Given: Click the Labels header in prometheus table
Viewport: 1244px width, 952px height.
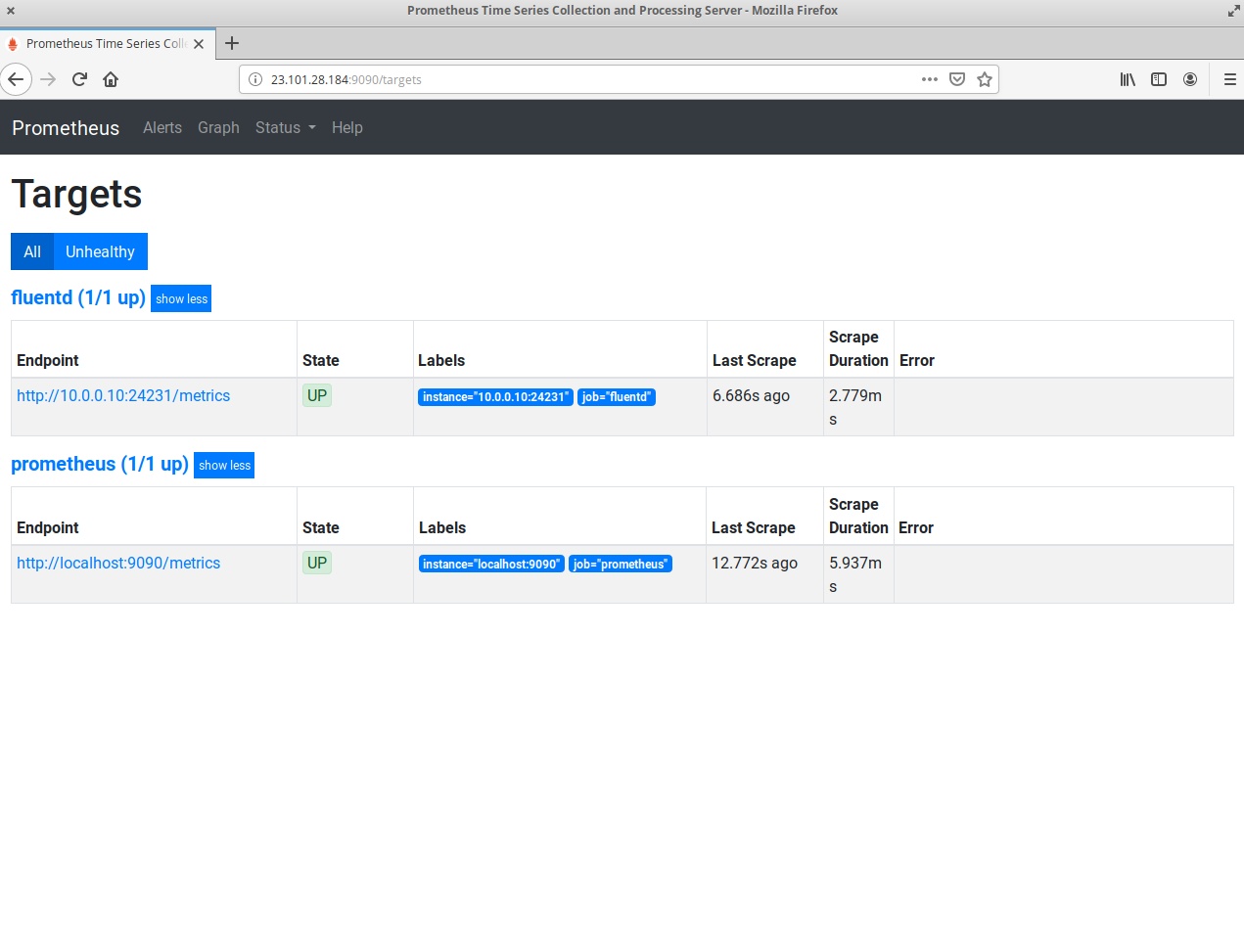Looking at the screenshot, I should click(442, 527).
